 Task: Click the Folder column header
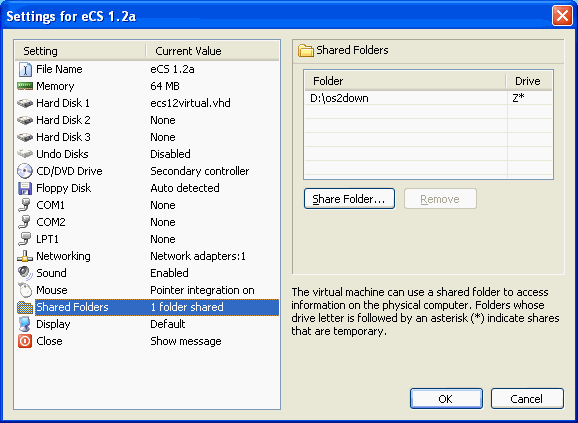click(405, 81)
